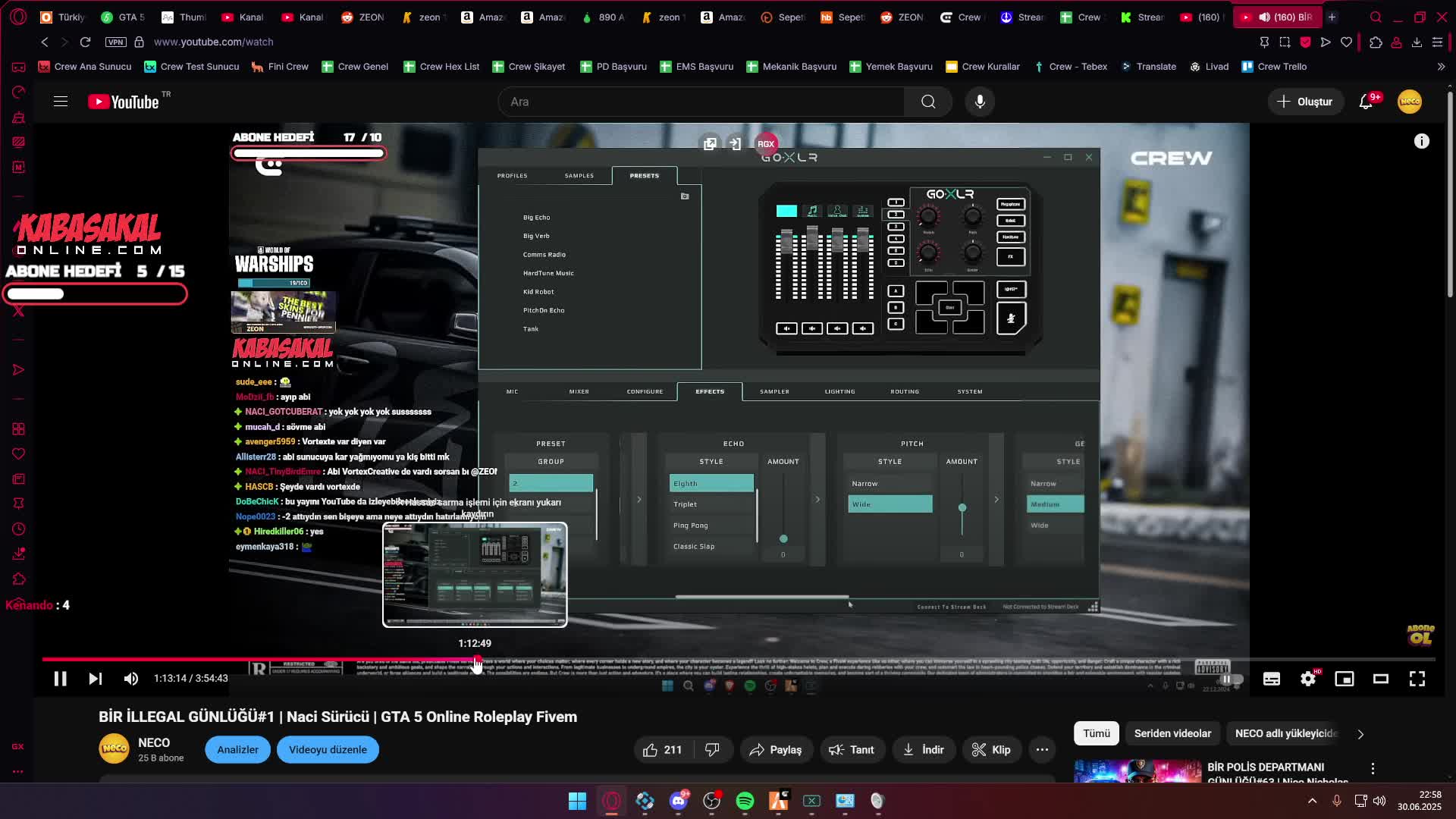Open browser downloads icon
The image size is (1456, 819).
tap(1417, 42)
